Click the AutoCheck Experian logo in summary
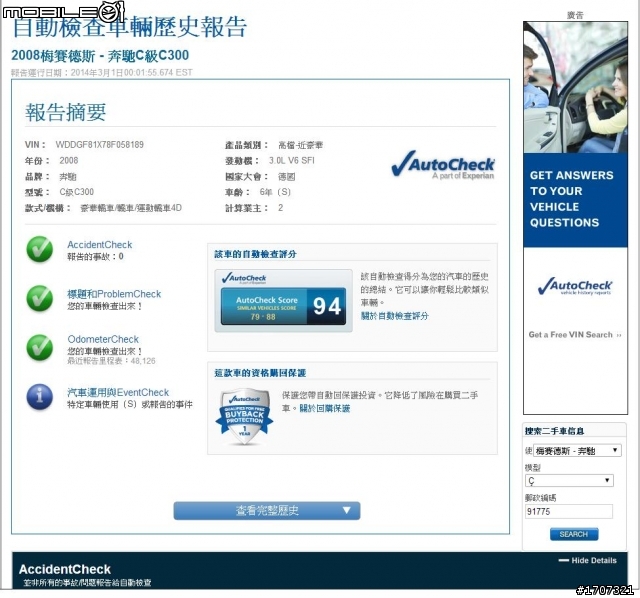The image size is (640, 598). pos(442,165)
